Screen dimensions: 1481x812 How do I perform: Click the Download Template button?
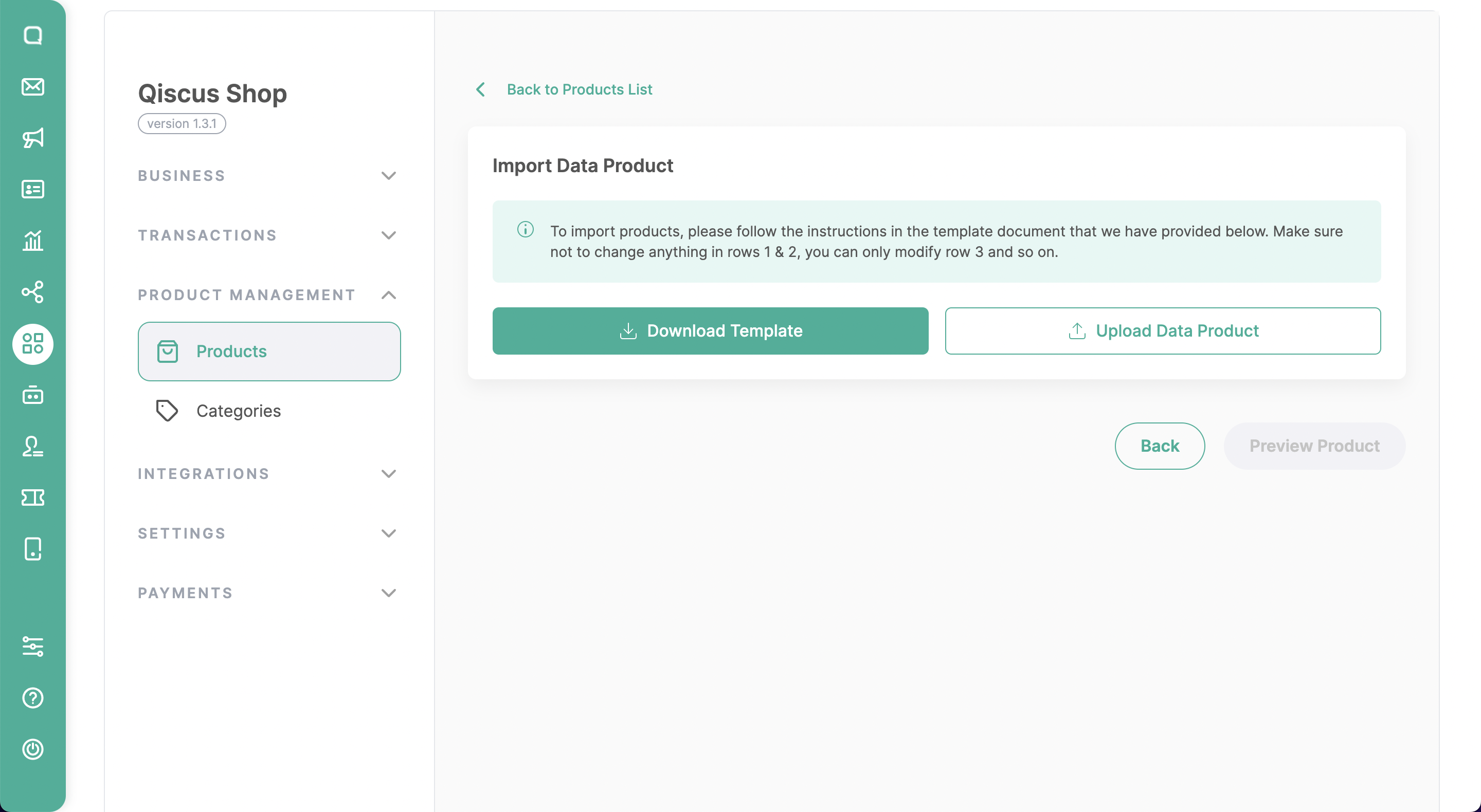pos(710,331)
